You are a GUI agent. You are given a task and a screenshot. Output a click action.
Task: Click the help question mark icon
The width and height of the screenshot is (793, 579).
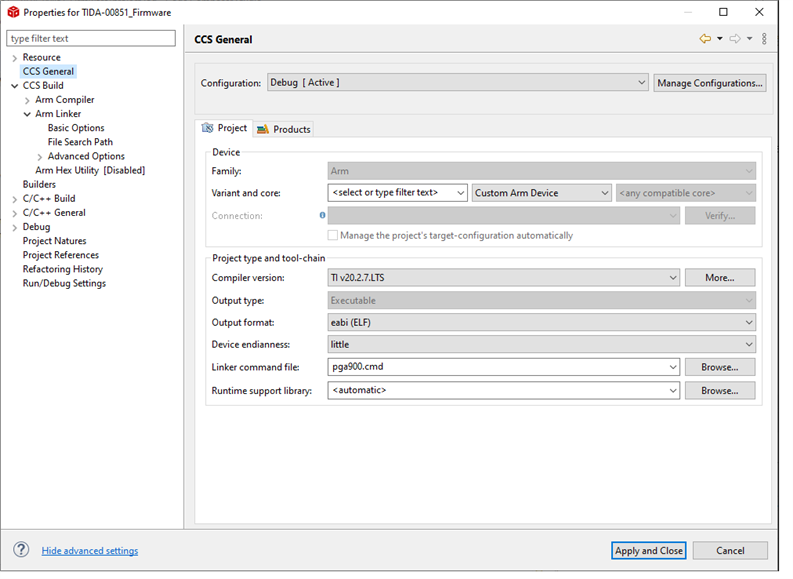pyautogui.click(x=21, y=550)
